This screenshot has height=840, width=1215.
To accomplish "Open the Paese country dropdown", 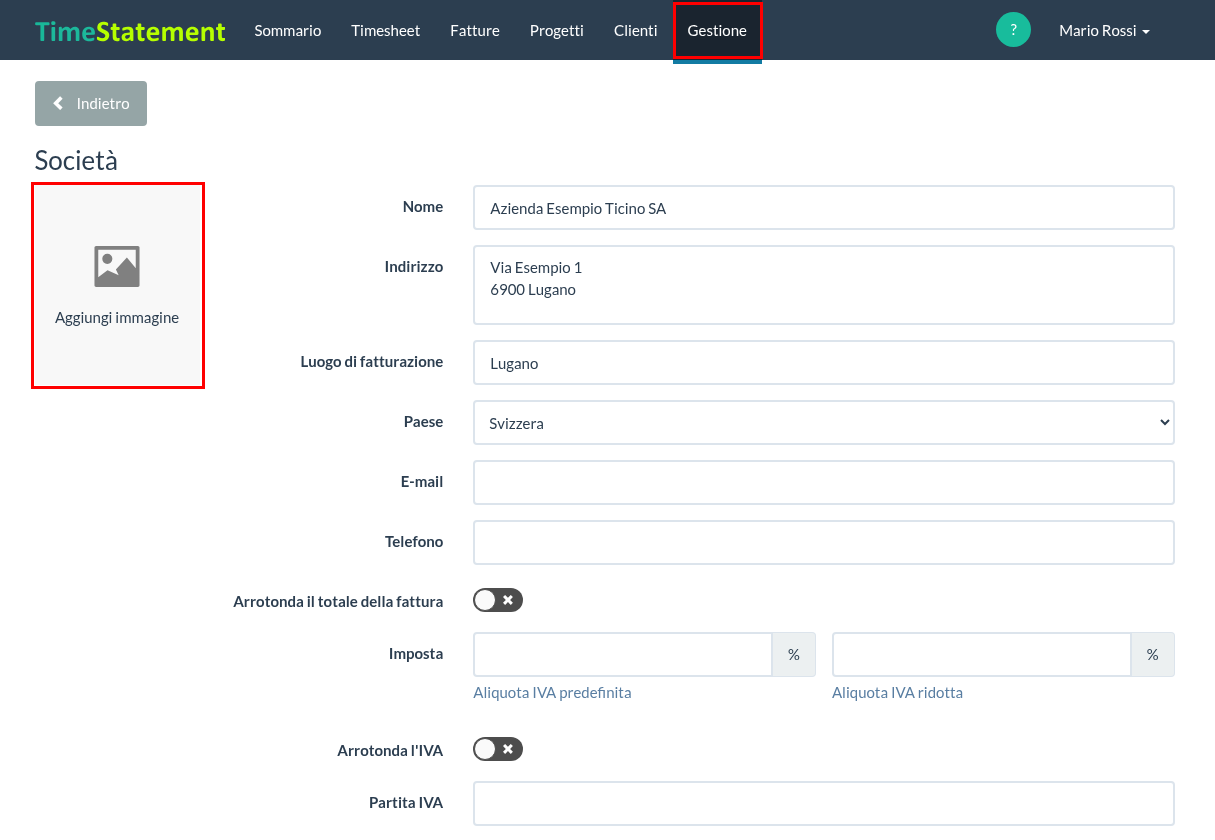I will [824, 423].
